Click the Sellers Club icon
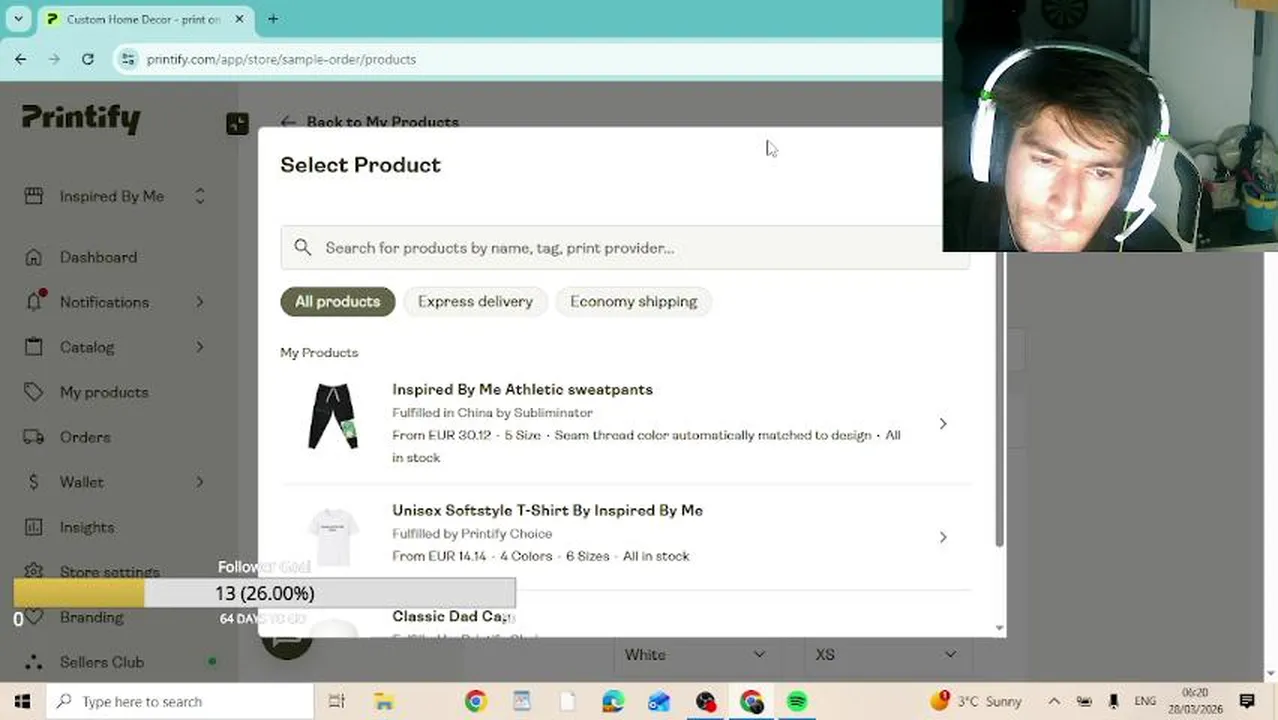 point(34,662)
